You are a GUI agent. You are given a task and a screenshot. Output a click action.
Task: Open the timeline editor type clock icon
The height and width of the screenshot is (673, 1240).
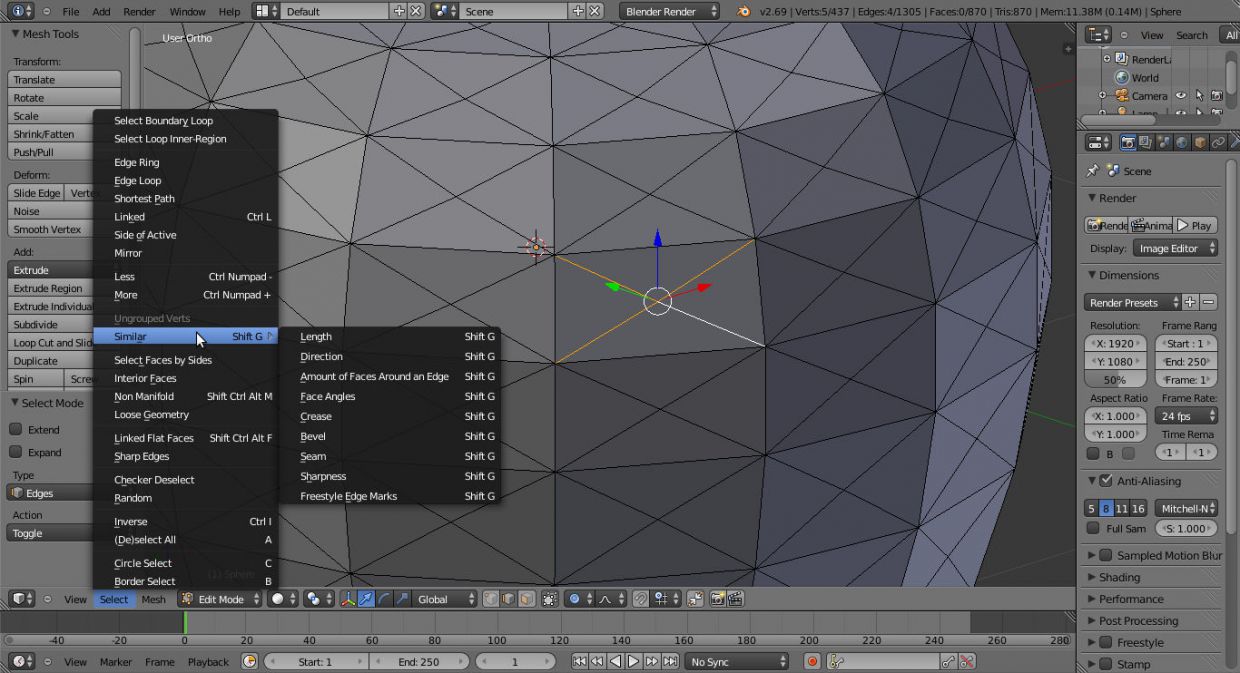click(21, 661)
